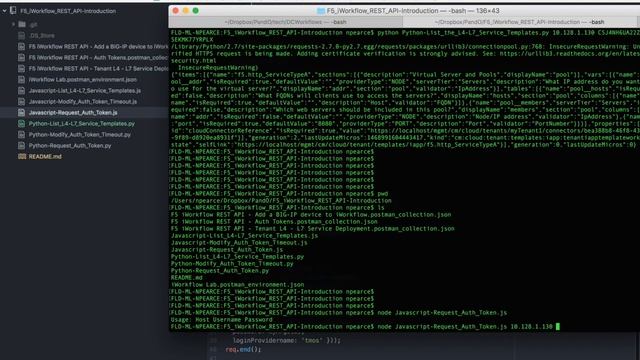Click the README.md book icon
Viewport: 640px width, 360px height.
tap(22, 156)
